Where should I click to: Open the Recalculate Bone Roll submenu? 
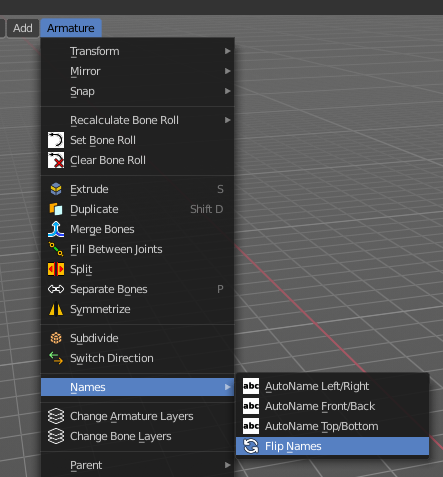[137, 120]
